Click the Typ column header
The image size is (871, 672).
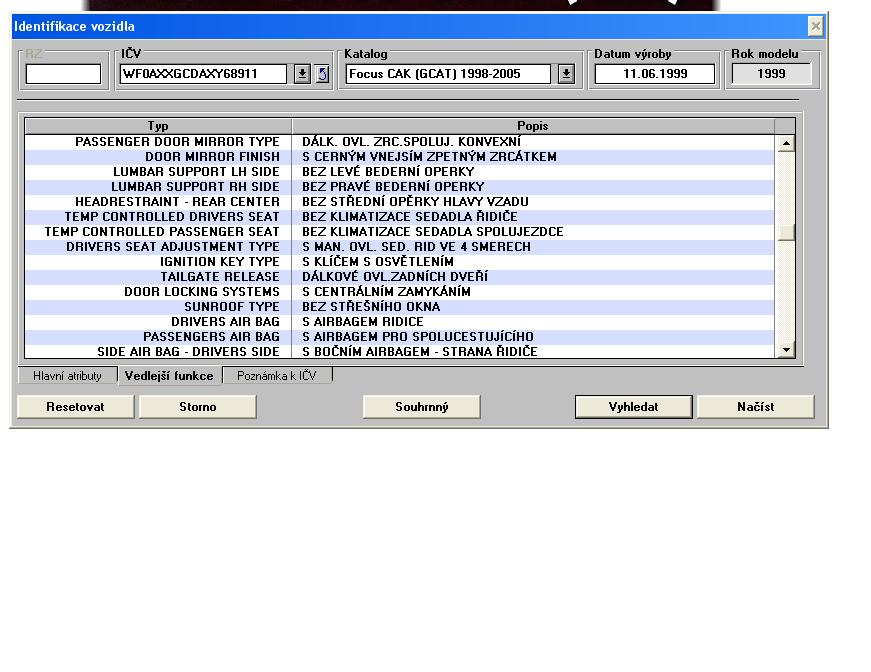(158, 126)
